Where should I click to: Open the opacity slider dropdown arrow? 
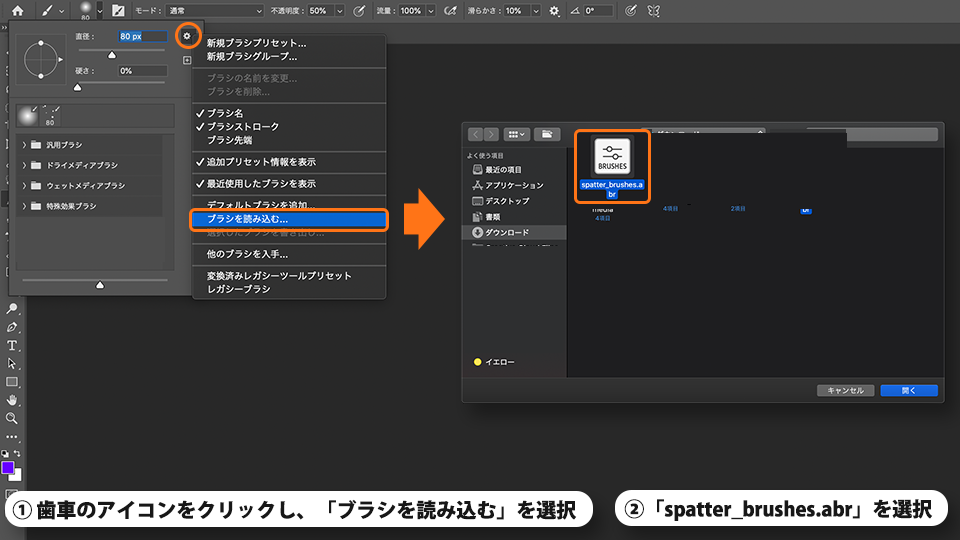click(340, 11)
